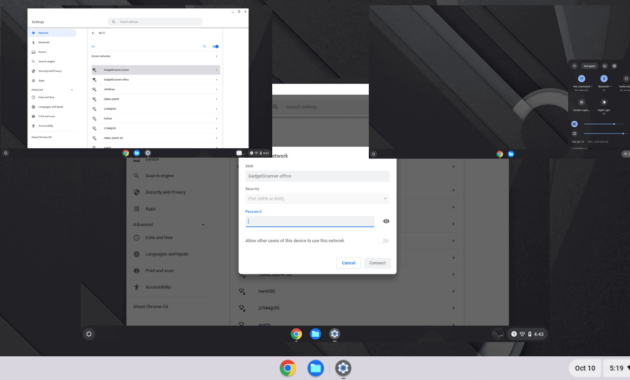
Task: Open settings gear in the quick settings panel
Action: coord(614,66)
